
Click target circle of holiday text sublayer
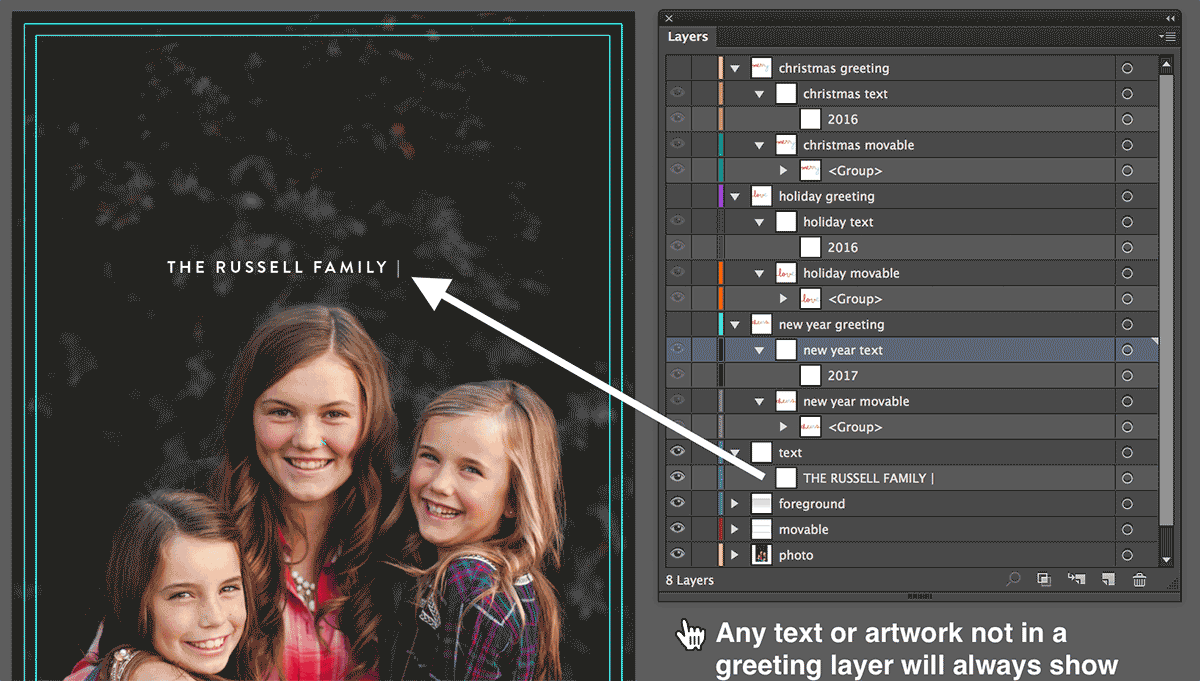1127,222
